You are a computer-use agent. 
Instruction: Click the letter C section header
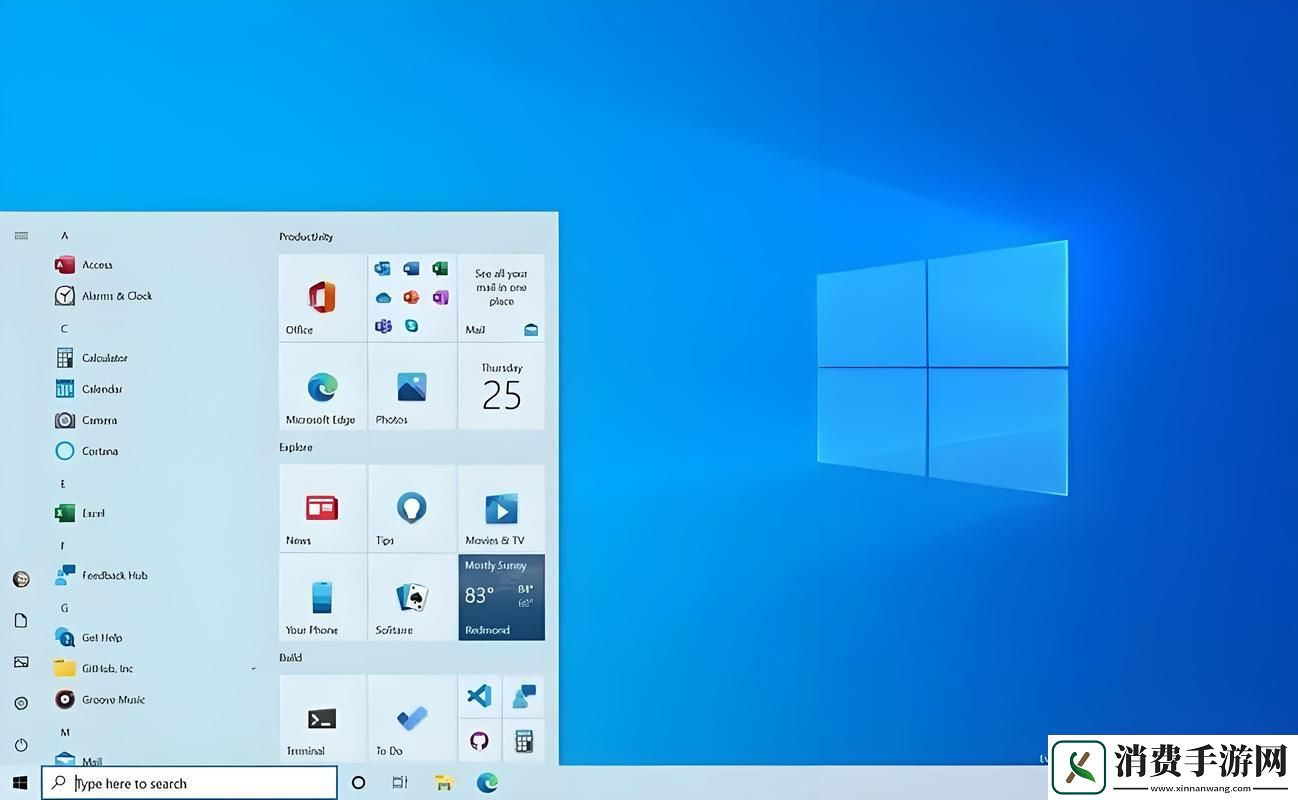63,327
